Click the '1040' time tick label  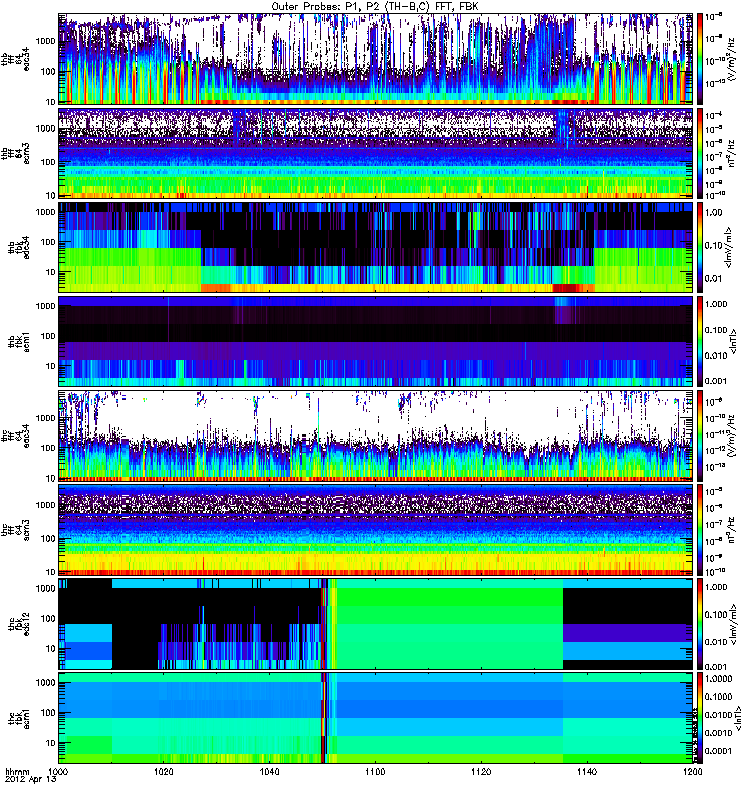(x=269, y=771)
